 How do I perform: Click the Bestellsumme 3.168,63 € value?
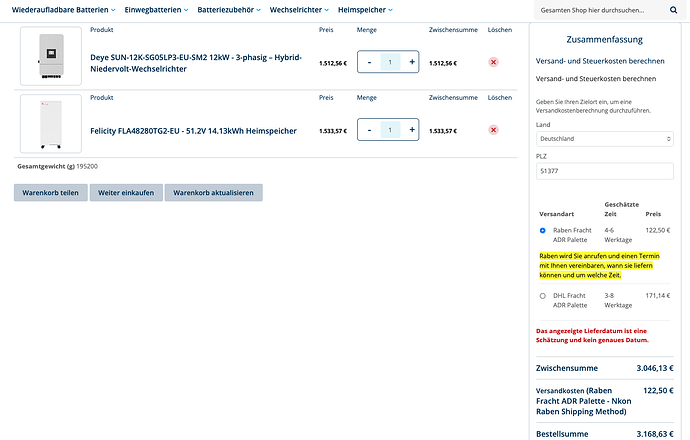(x=655, y=434)
